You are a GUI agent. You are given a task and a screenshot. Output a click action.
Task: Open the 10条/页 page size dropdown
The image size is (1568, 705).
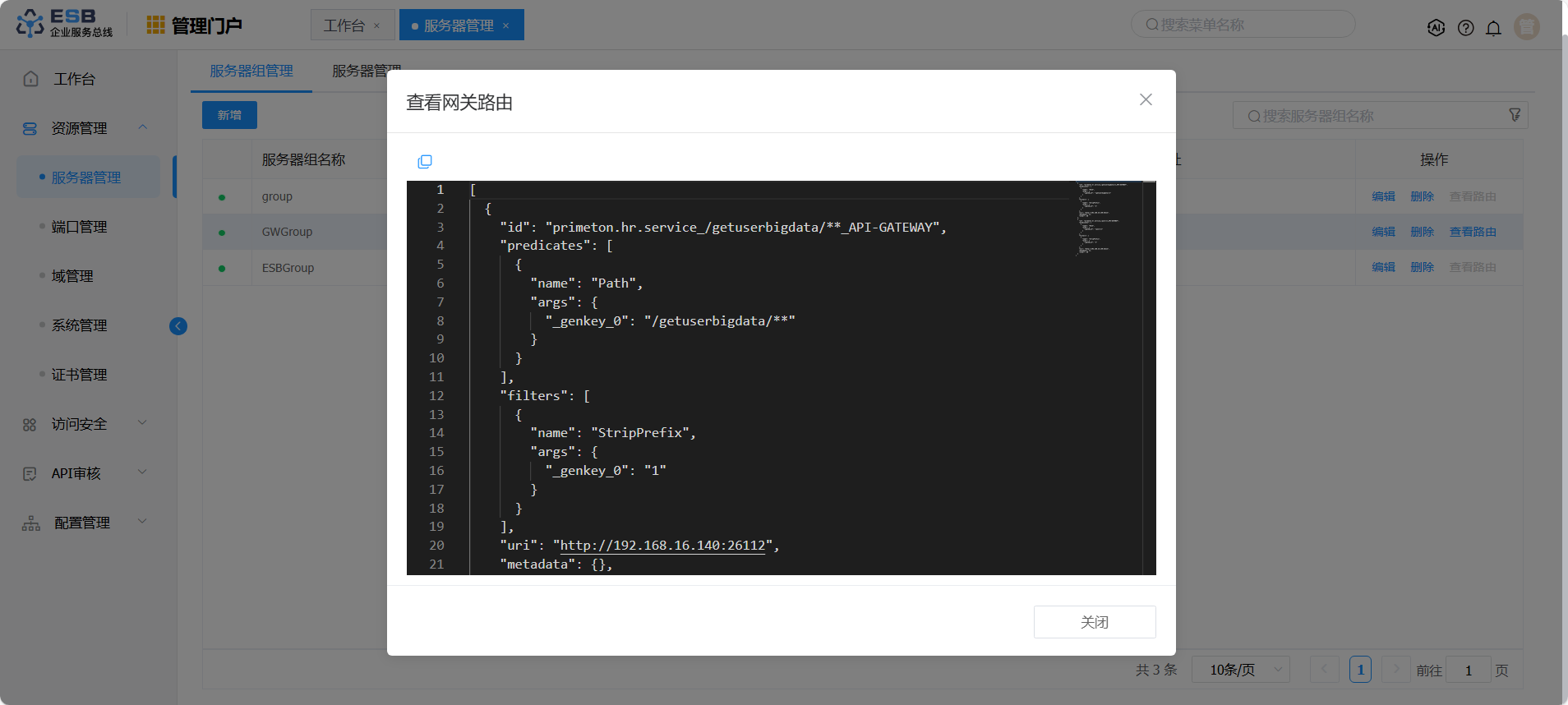click(1240, 670)
